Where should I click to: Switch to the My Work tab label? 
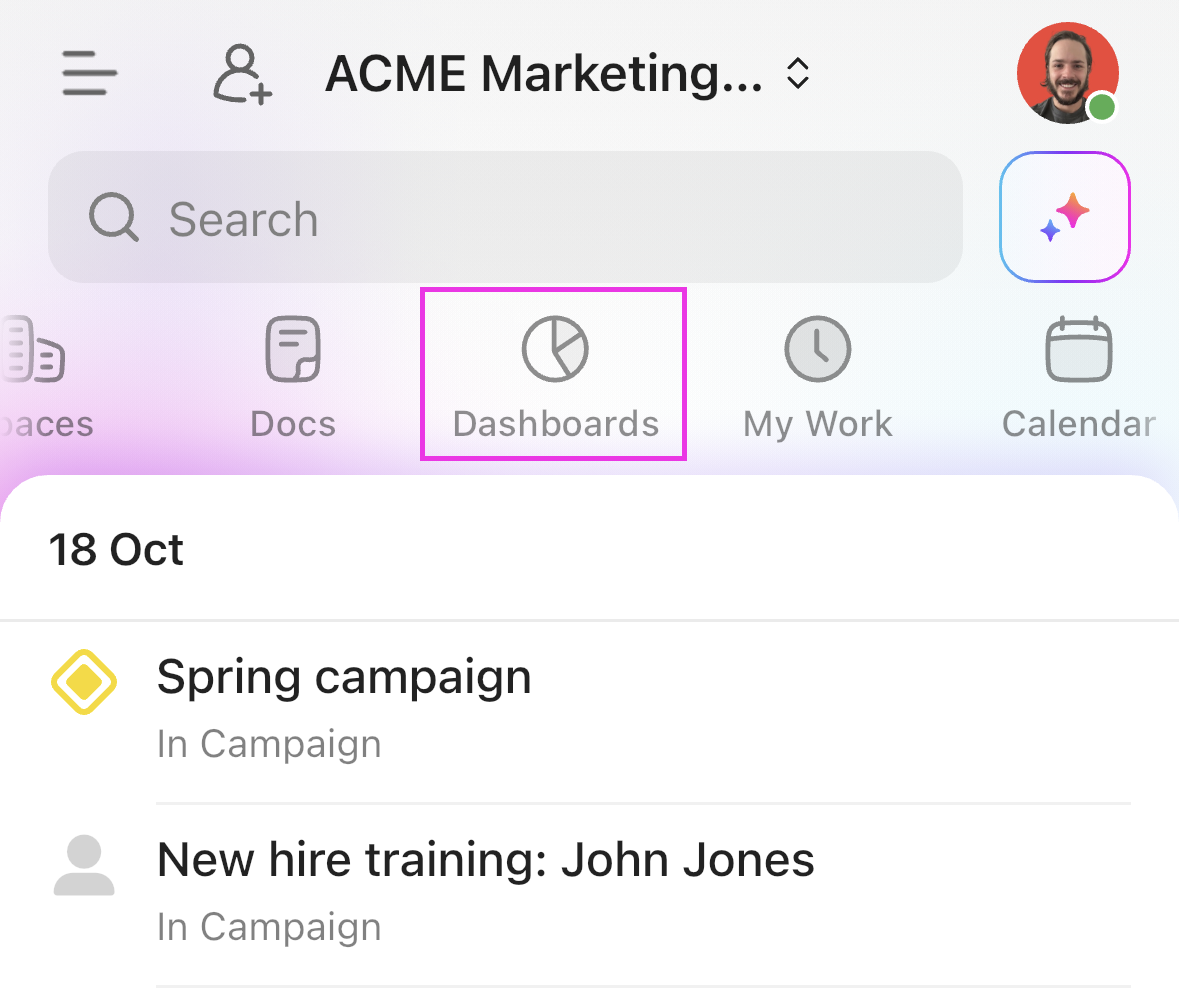point(817,424)
